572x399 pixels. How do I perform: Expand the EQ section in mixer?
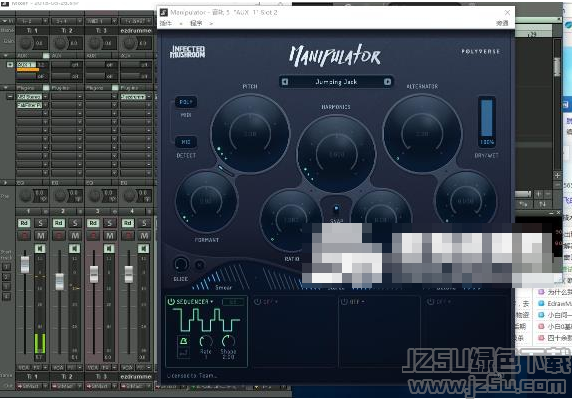(x=5, y=182)
